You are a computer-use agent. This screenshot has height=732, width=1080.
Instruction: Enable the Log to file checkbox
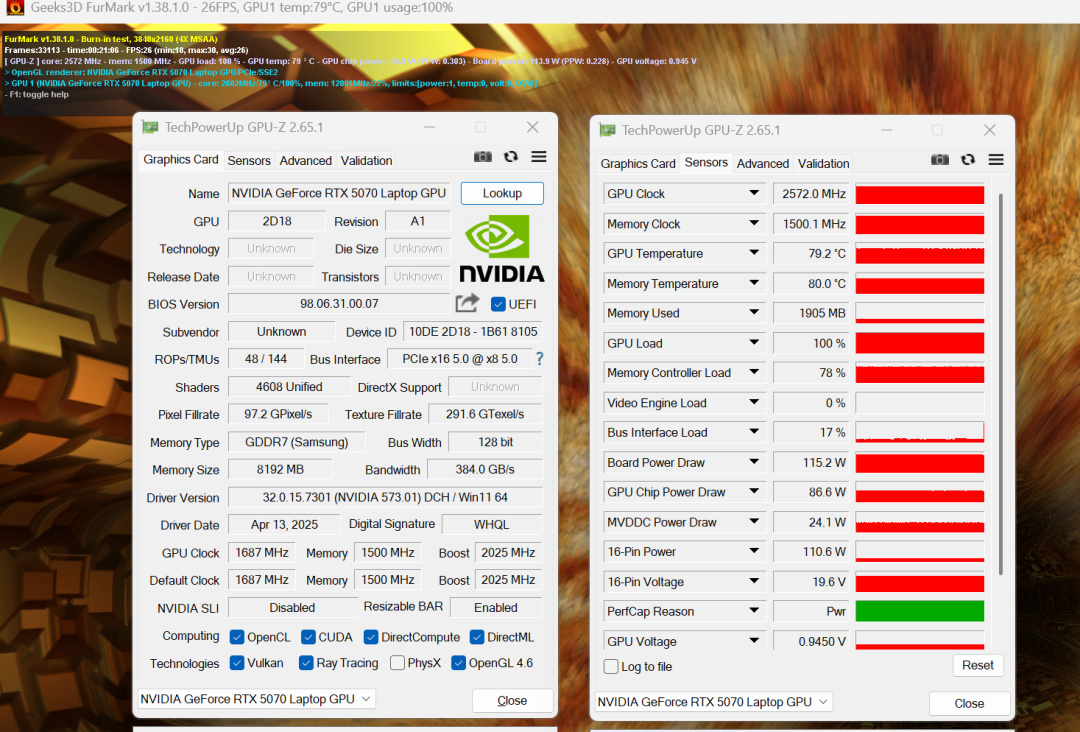[x=611, y=667]
